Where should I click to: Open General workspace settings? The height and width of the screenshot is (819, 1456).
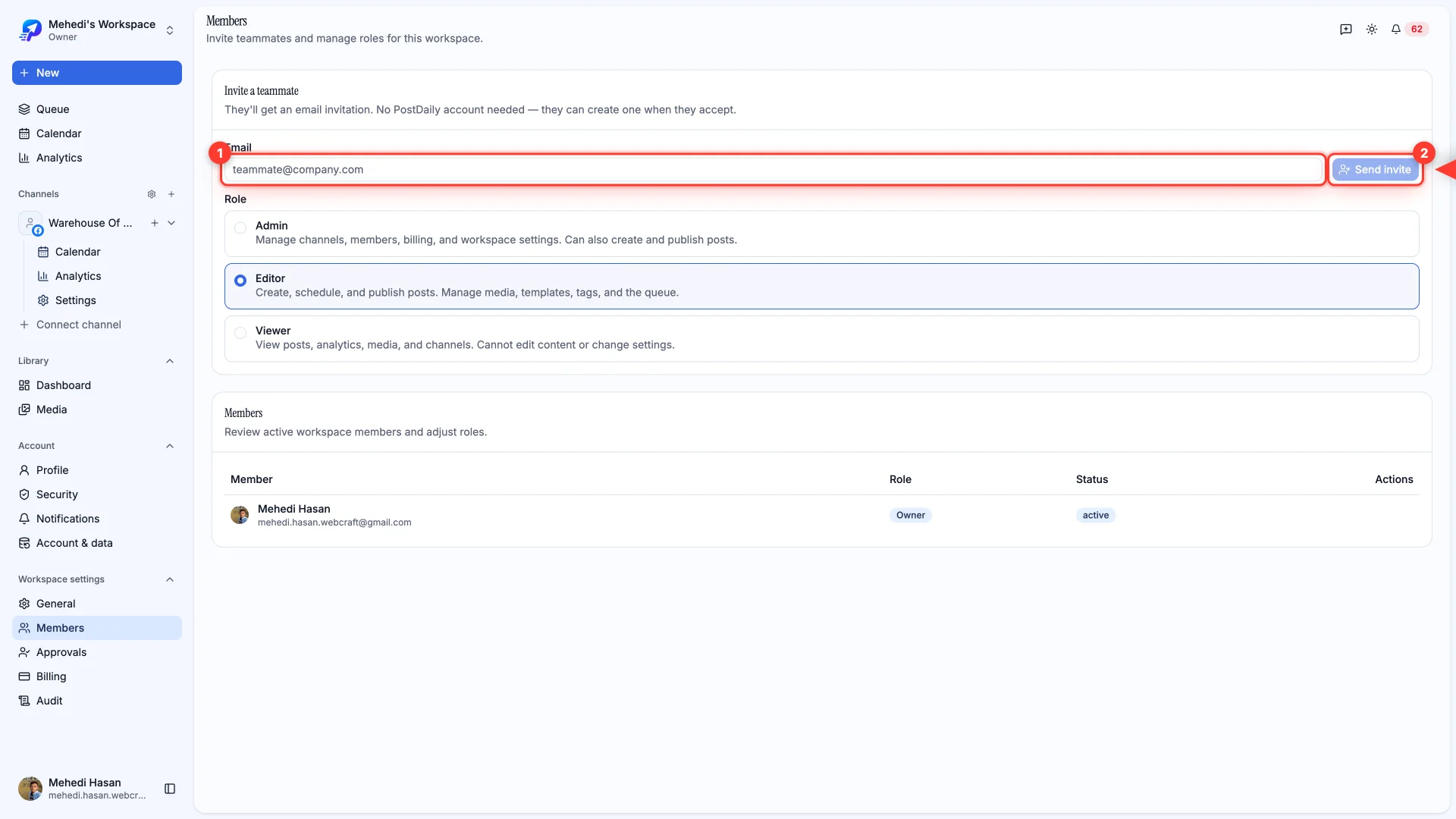97,604
